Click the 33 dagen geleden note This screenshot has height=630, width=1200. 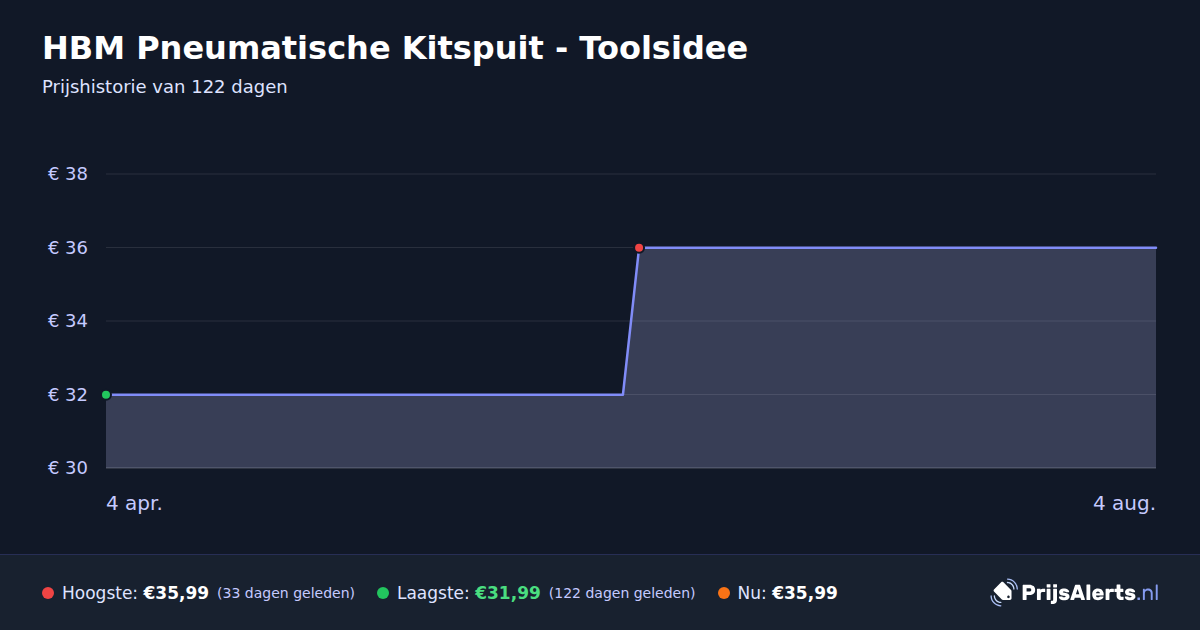click(x=286, y=593)
